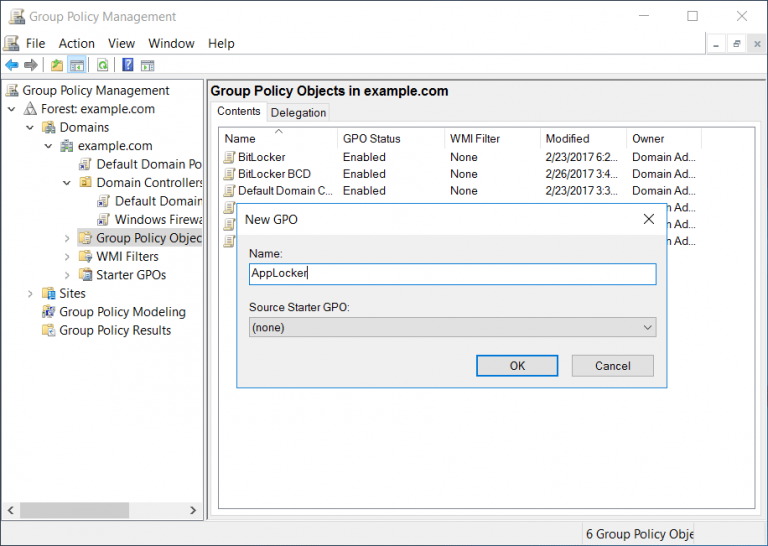Click the tree pane scroll left arrow
This screenshot has width=768, height=546.
11,510
